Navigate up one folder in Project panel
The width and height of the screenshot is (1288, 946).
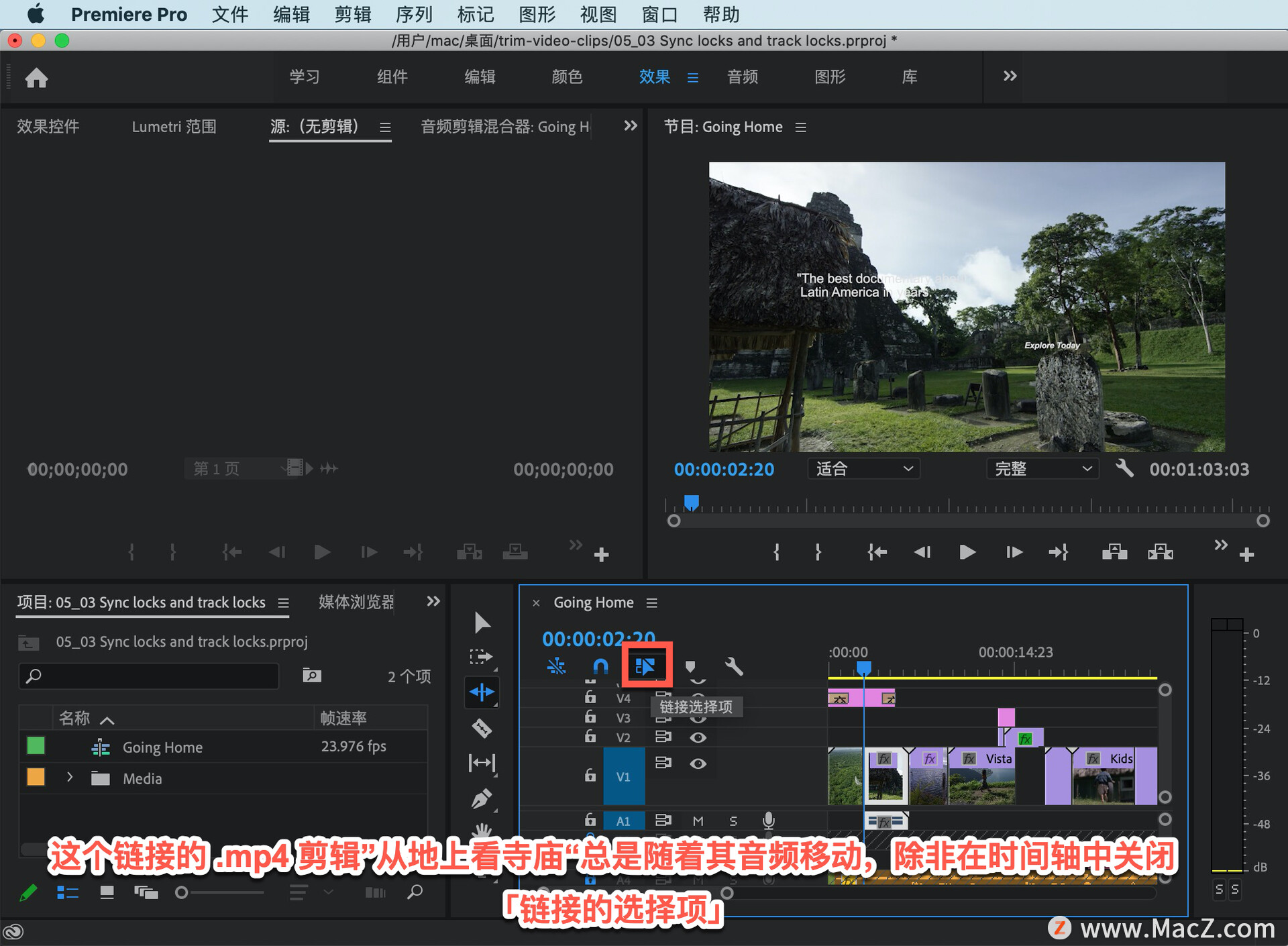coord(28,643)
